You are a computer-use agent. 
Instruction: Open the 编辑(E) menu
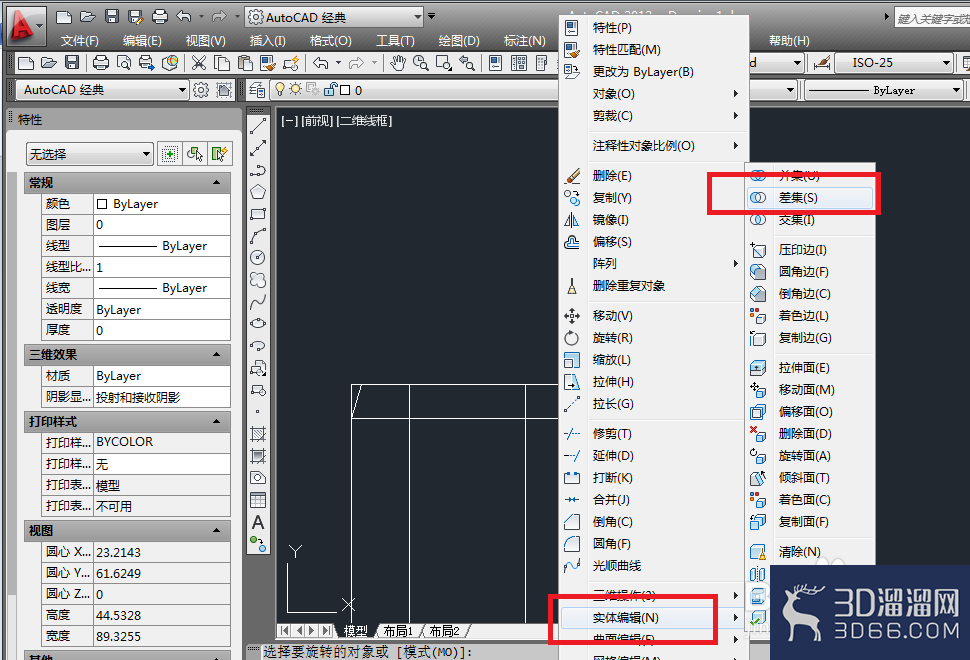[x=142, y=41]
